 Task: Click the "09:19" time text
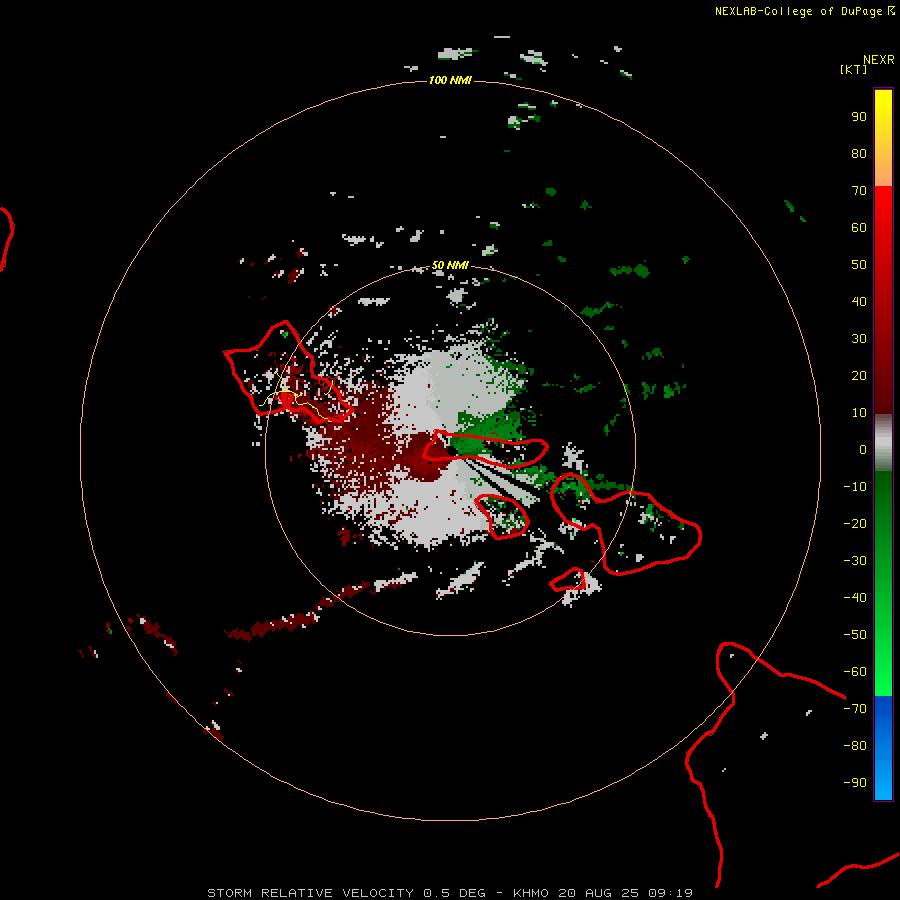tap(670, 893)
